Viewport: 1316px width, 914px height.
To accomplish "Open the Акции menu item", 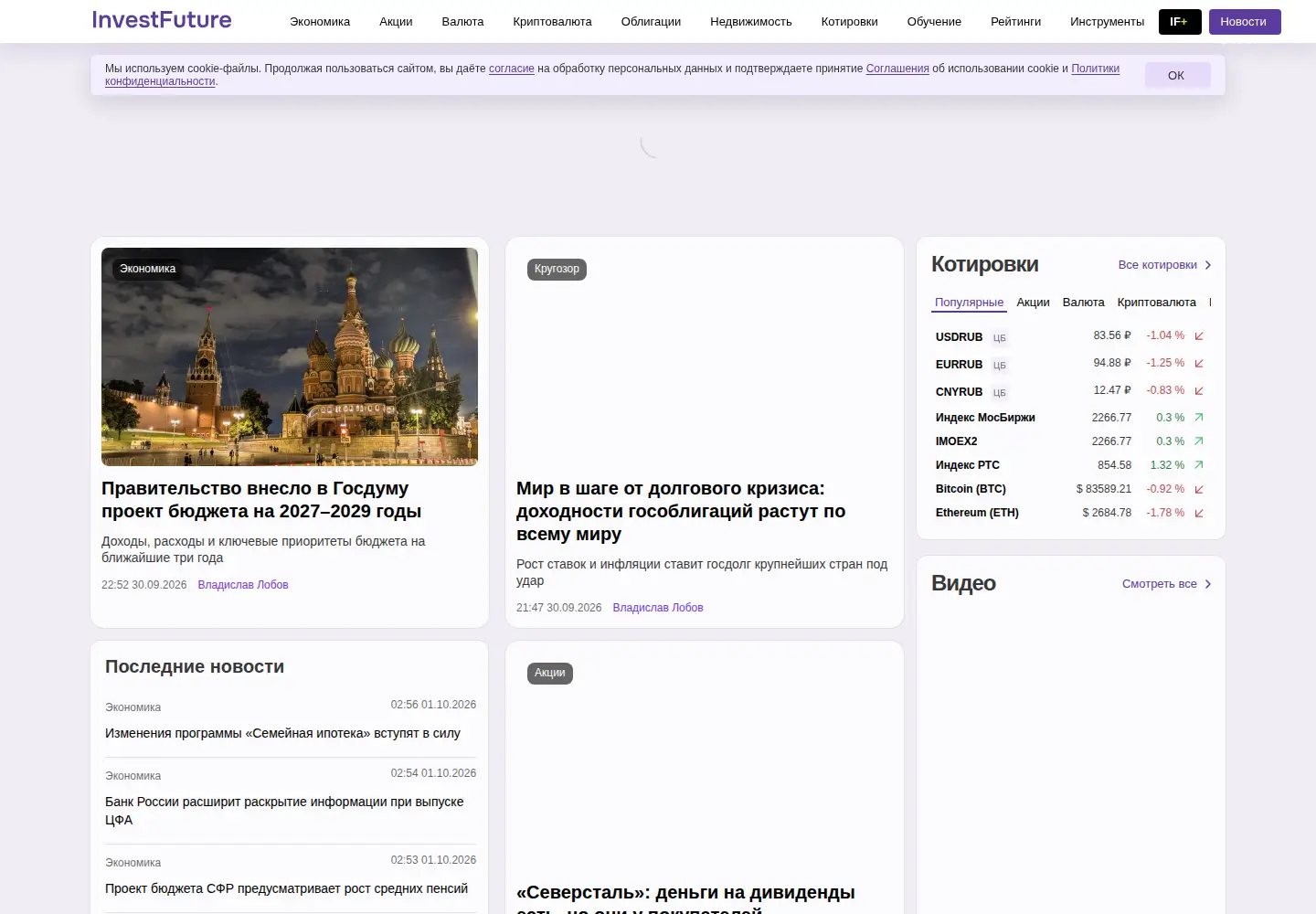I will coord(396,22).
